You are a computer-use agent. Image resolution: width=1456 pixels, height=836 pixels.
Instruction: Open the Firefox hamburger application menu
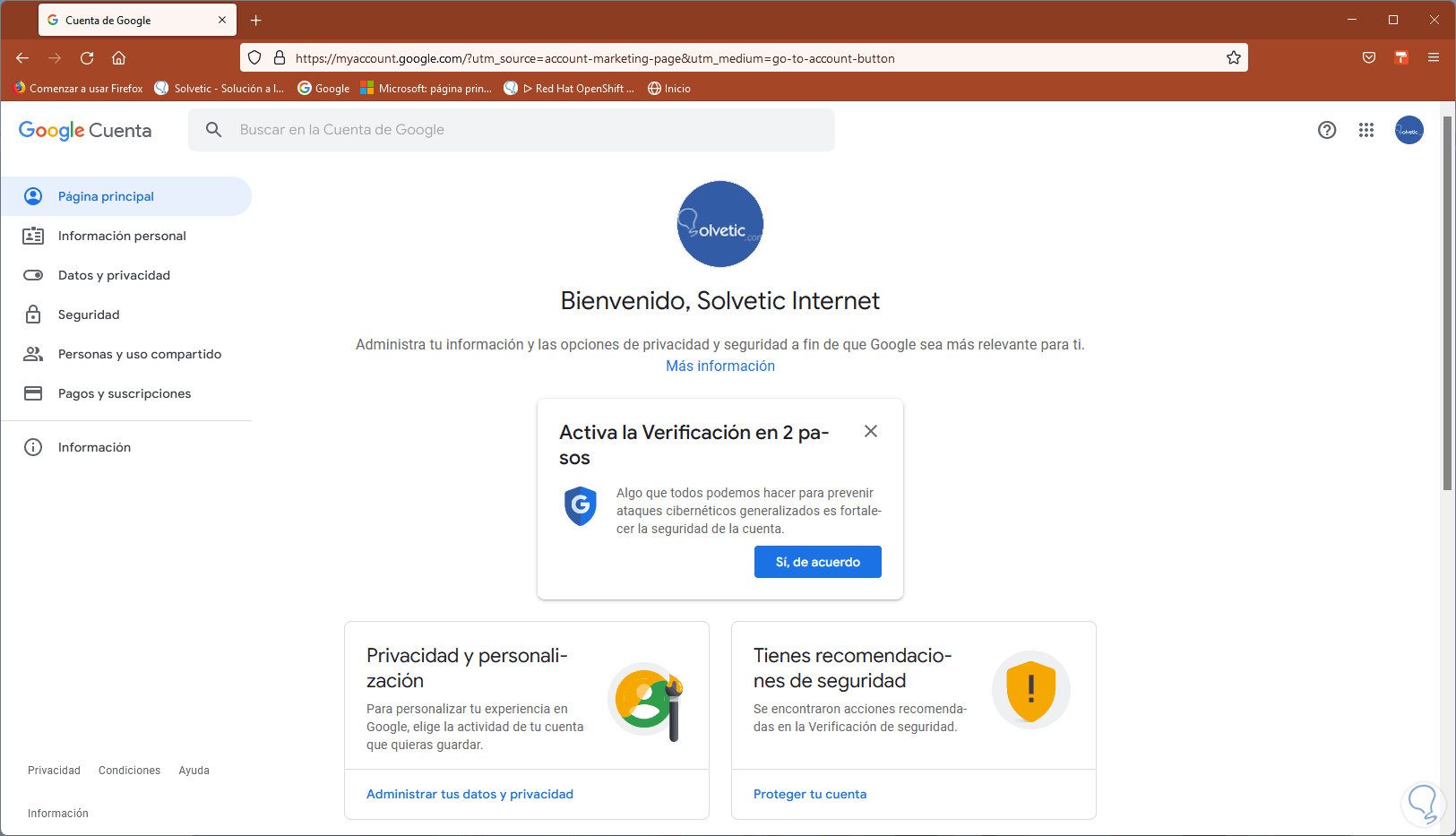1434,58
